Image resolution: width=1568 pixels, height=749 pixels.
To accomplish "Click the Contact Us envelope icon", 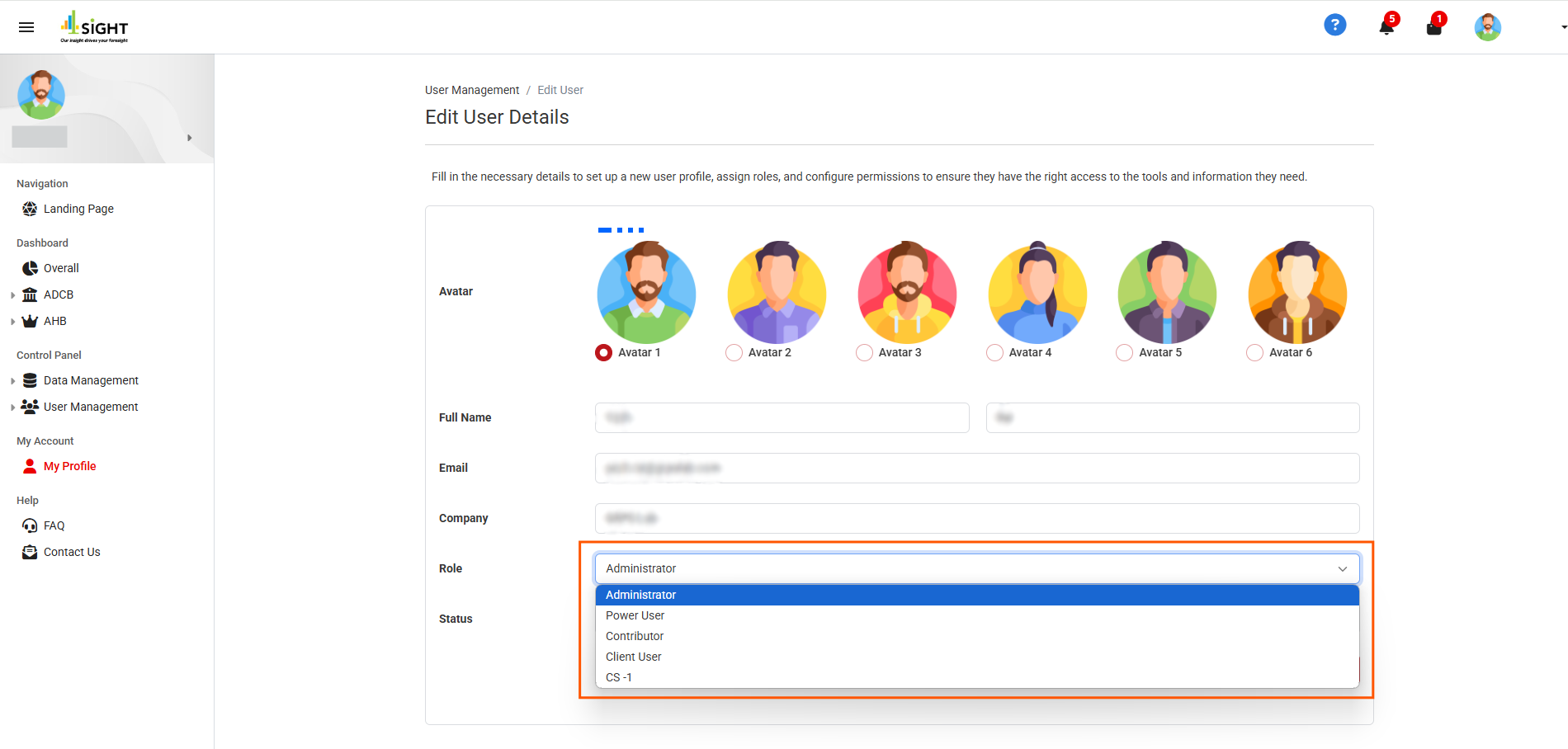I will click(x=30, y=552).
